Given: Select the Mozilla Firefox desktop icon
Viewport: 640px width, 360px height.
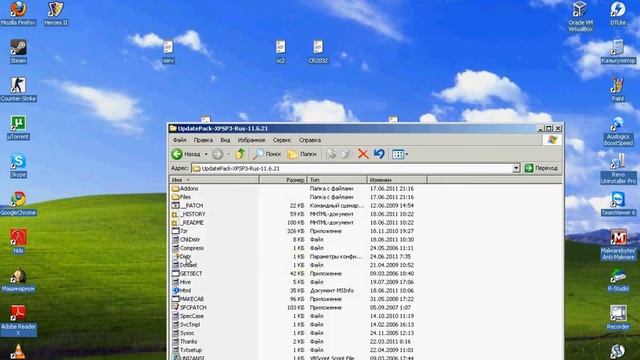Looking at the screenshot, I should pyautogui.click(x=18, y=13).
